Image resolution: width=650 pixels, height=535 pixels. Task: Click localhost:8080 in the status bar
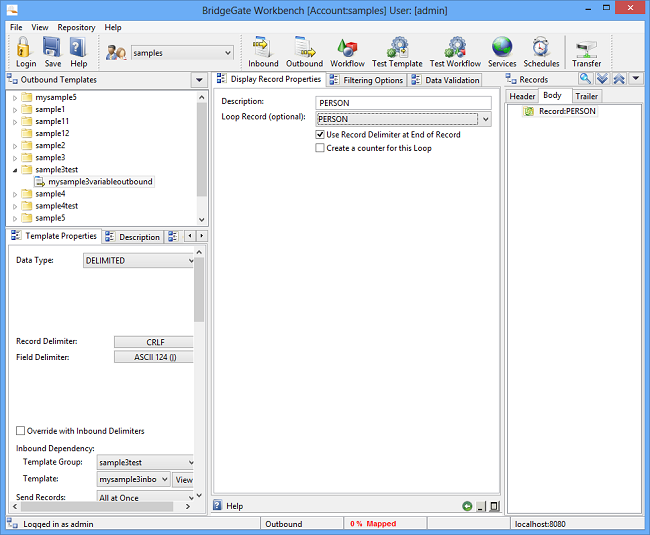(x=540, y=524)
